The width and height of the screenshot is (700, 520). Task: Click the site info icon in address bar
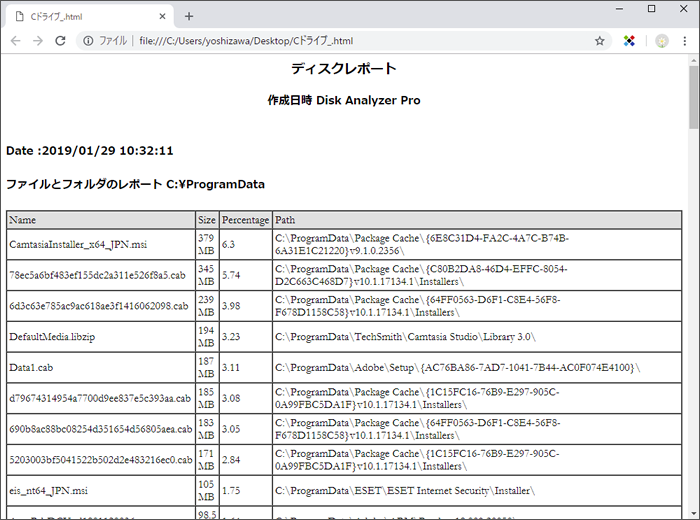(x=88, y=41)
